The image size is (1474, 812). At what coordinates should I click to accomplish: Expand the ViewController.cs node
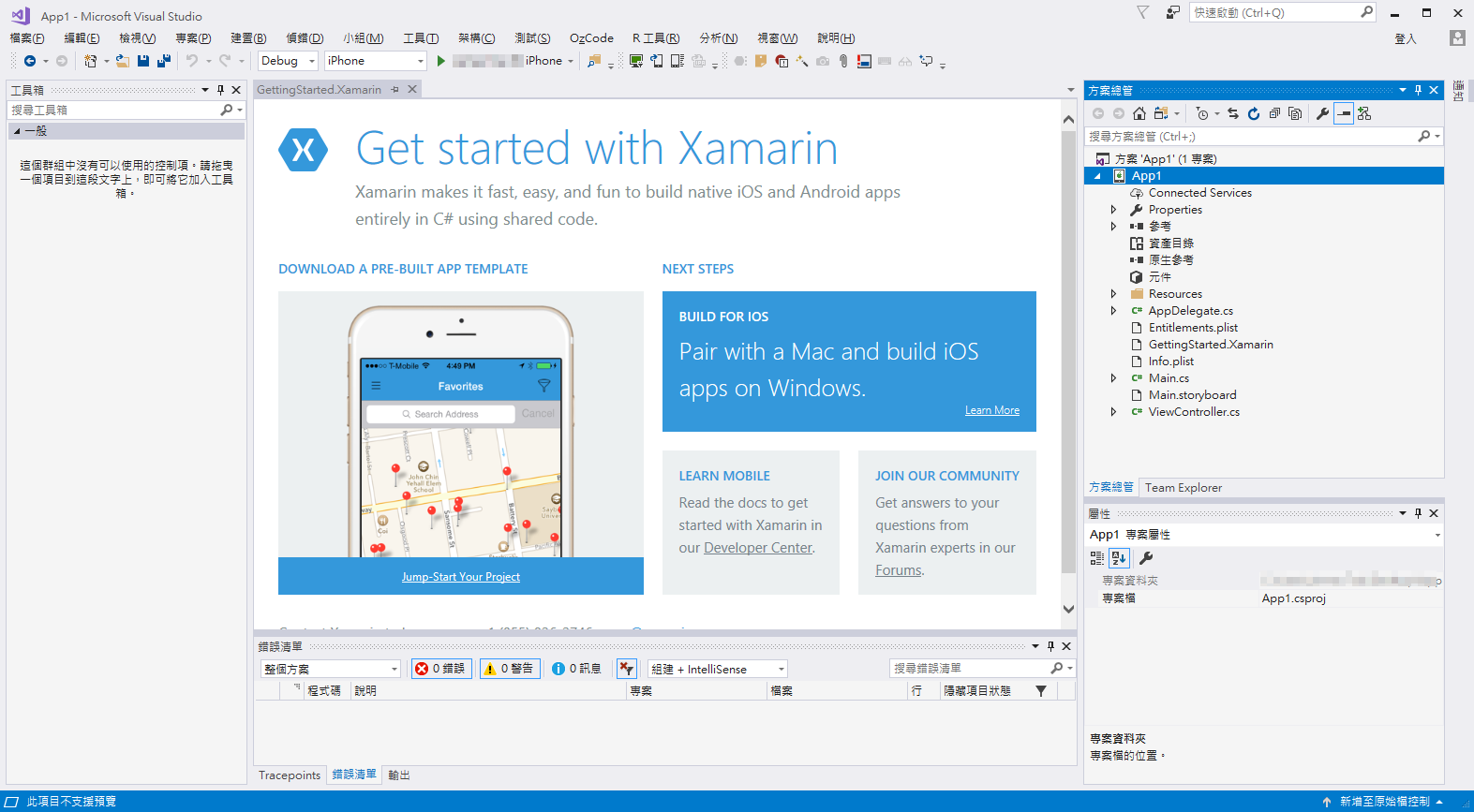click(1113, 412)
